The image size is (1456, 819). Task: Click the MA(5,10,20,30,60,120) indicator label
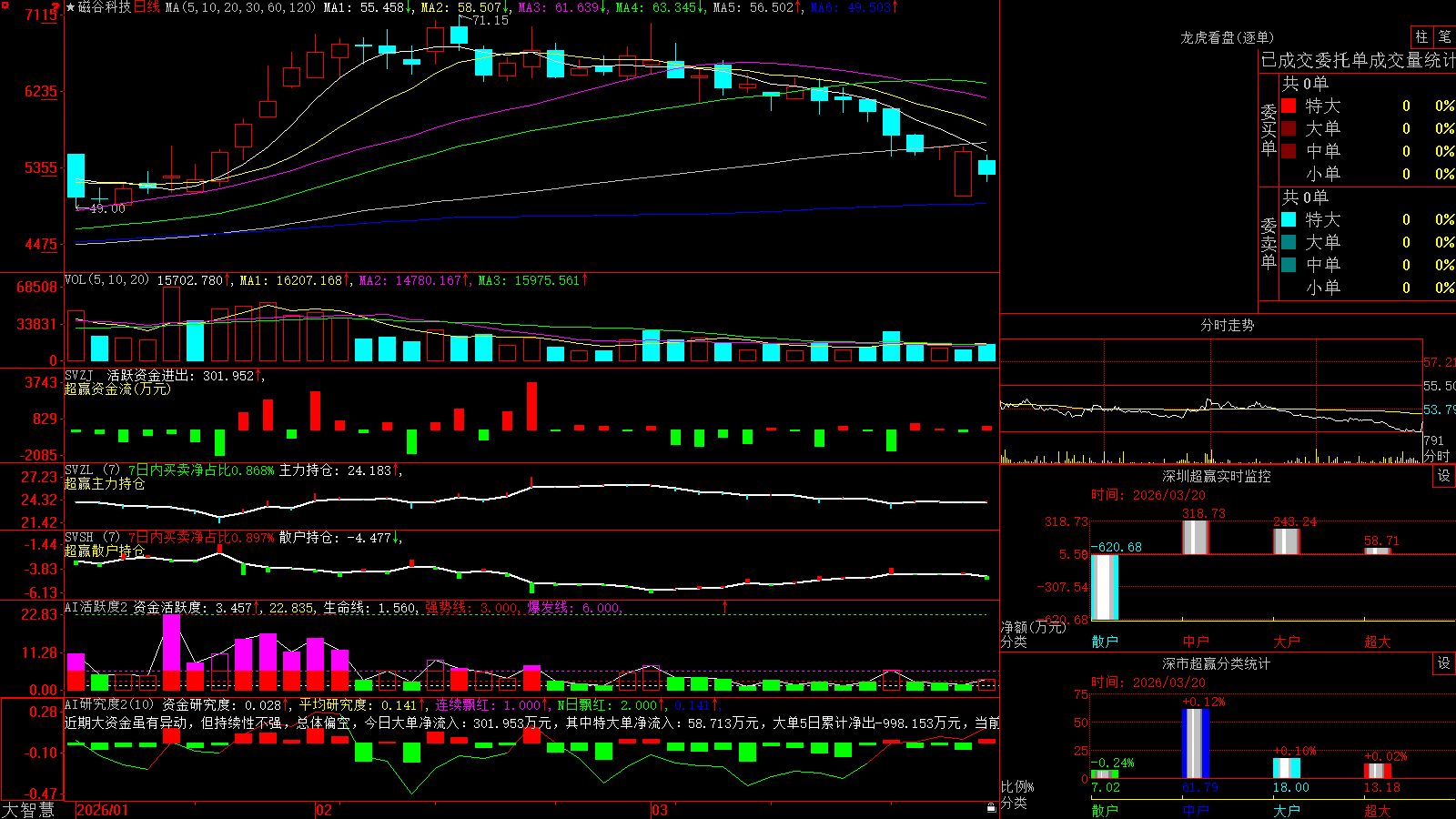coord(240,7)
